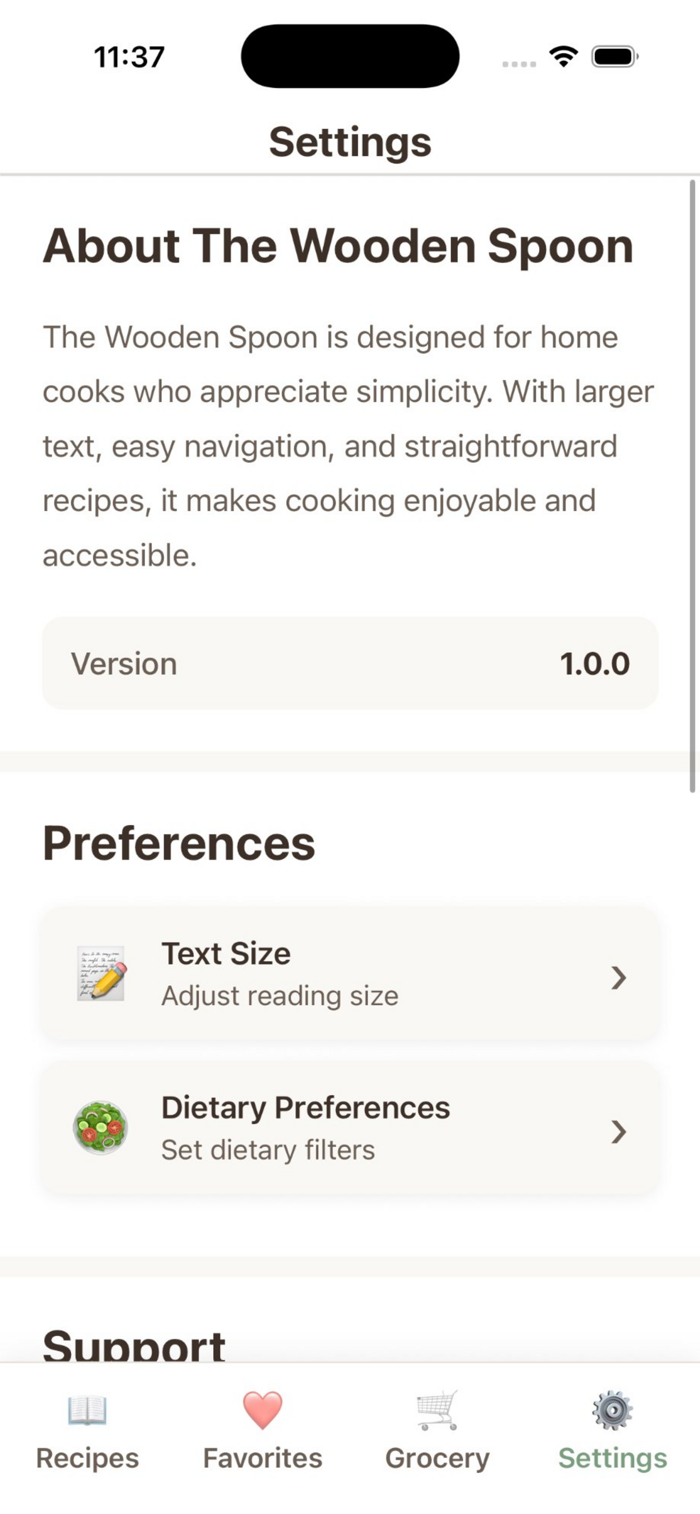Go to the Grocery tab label
Viewport: 700px width, 1514px height.
tap(437, 1458)
